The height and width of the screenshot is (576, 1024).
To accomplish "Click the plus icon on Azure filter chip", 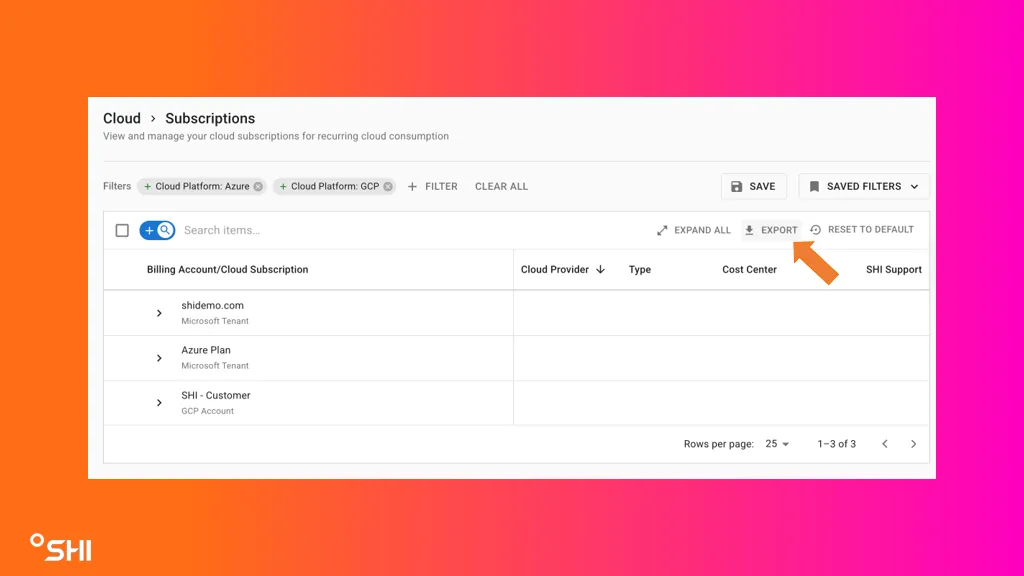I will tap(148, 187).
